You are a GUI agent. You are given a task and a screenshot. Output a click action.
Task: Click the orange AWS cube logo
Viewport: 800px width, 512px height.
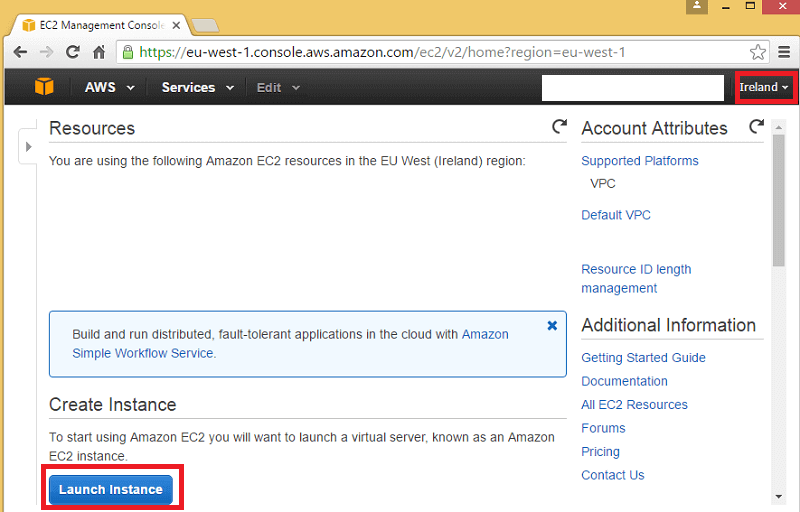[x=44, y=87]
